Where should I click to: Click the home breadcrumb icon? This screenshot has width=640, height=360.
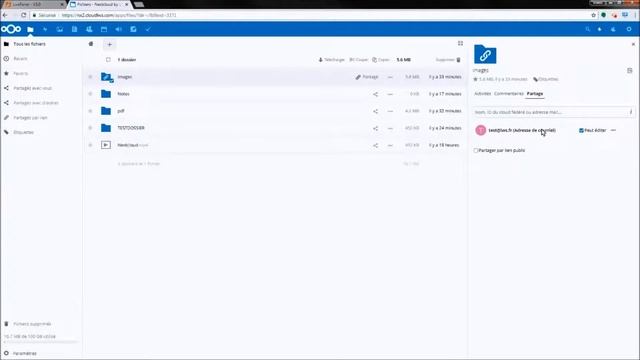pos(91,44)
